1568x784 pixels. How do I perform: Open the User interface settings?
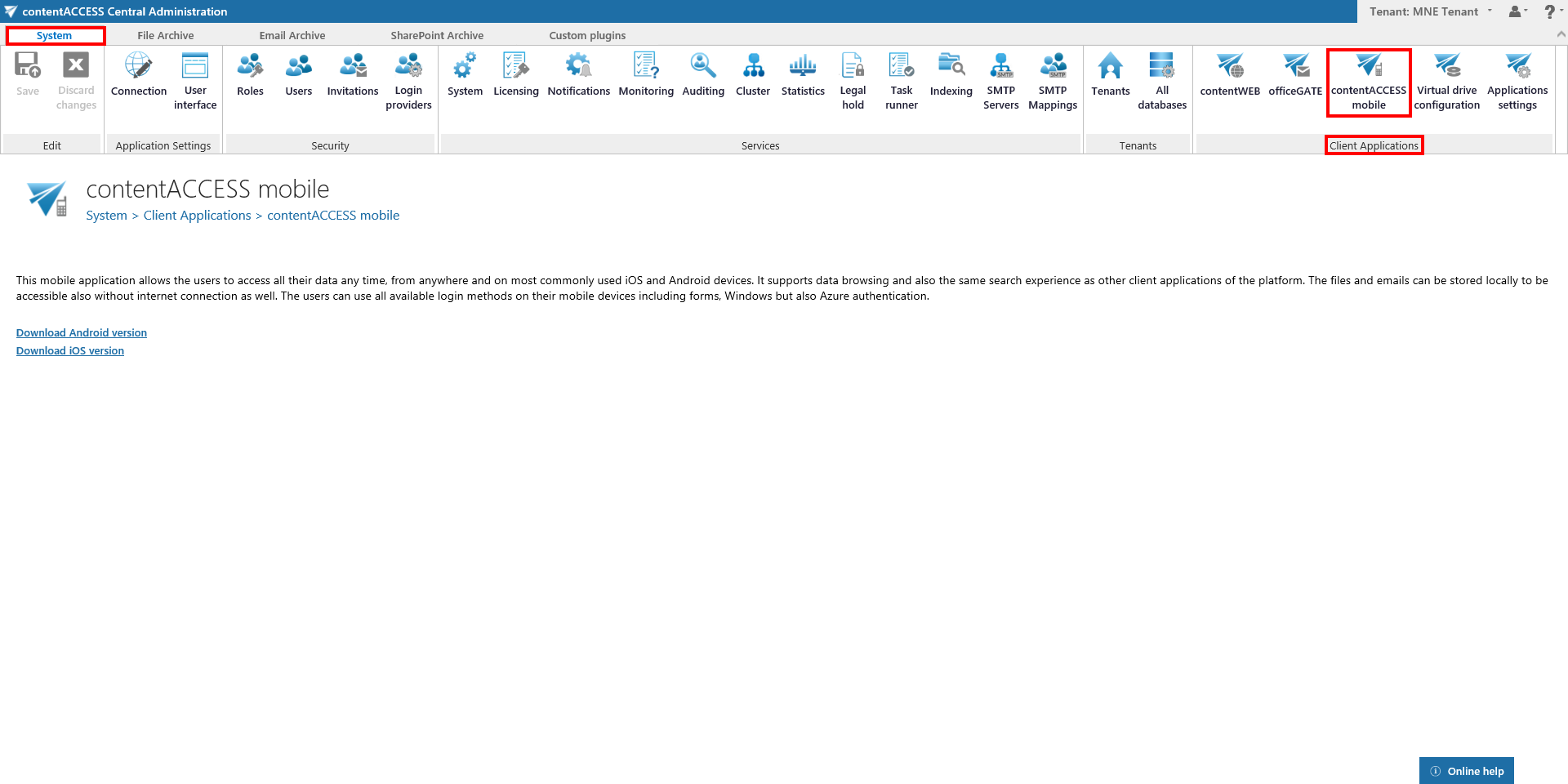pos(195,81)
